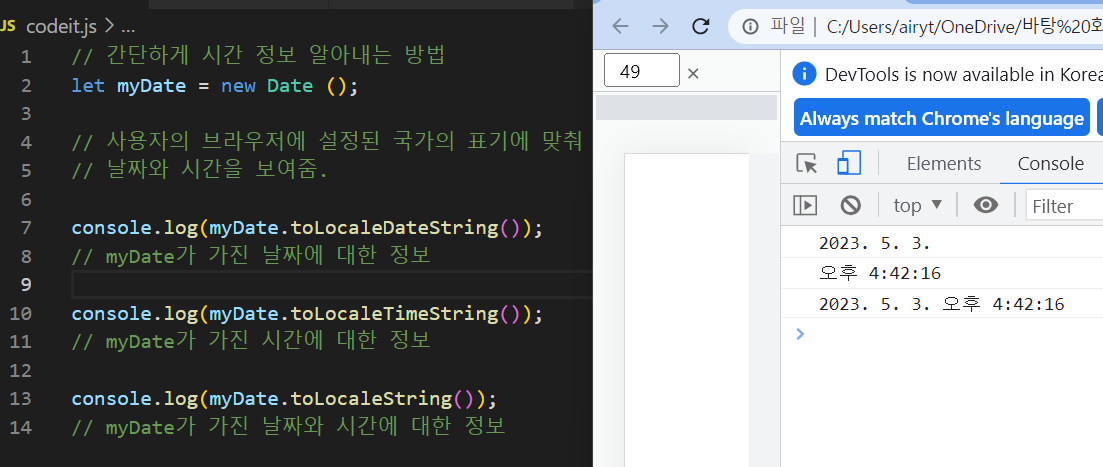The image size is (1103, 467).
Task: Click the comment on line 14
Action: click(288, 426)
